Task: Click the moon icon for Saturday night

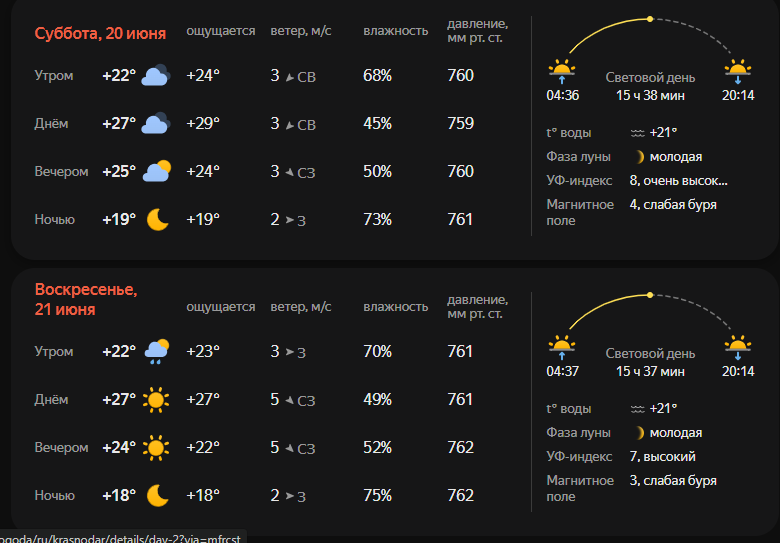Action: (158, 219)
